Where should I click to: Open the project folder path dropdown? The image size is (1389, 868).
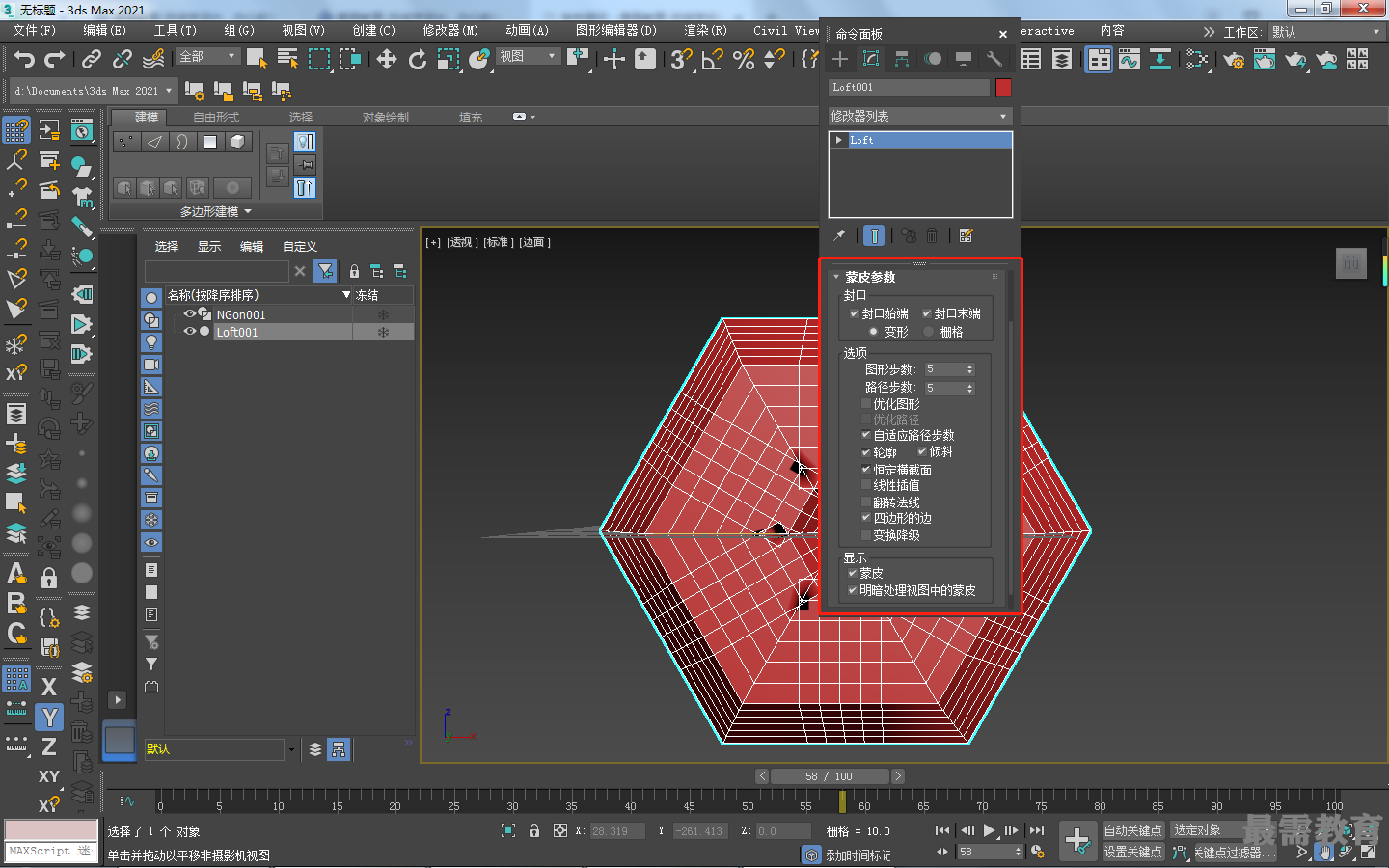(x=94, y=91)
